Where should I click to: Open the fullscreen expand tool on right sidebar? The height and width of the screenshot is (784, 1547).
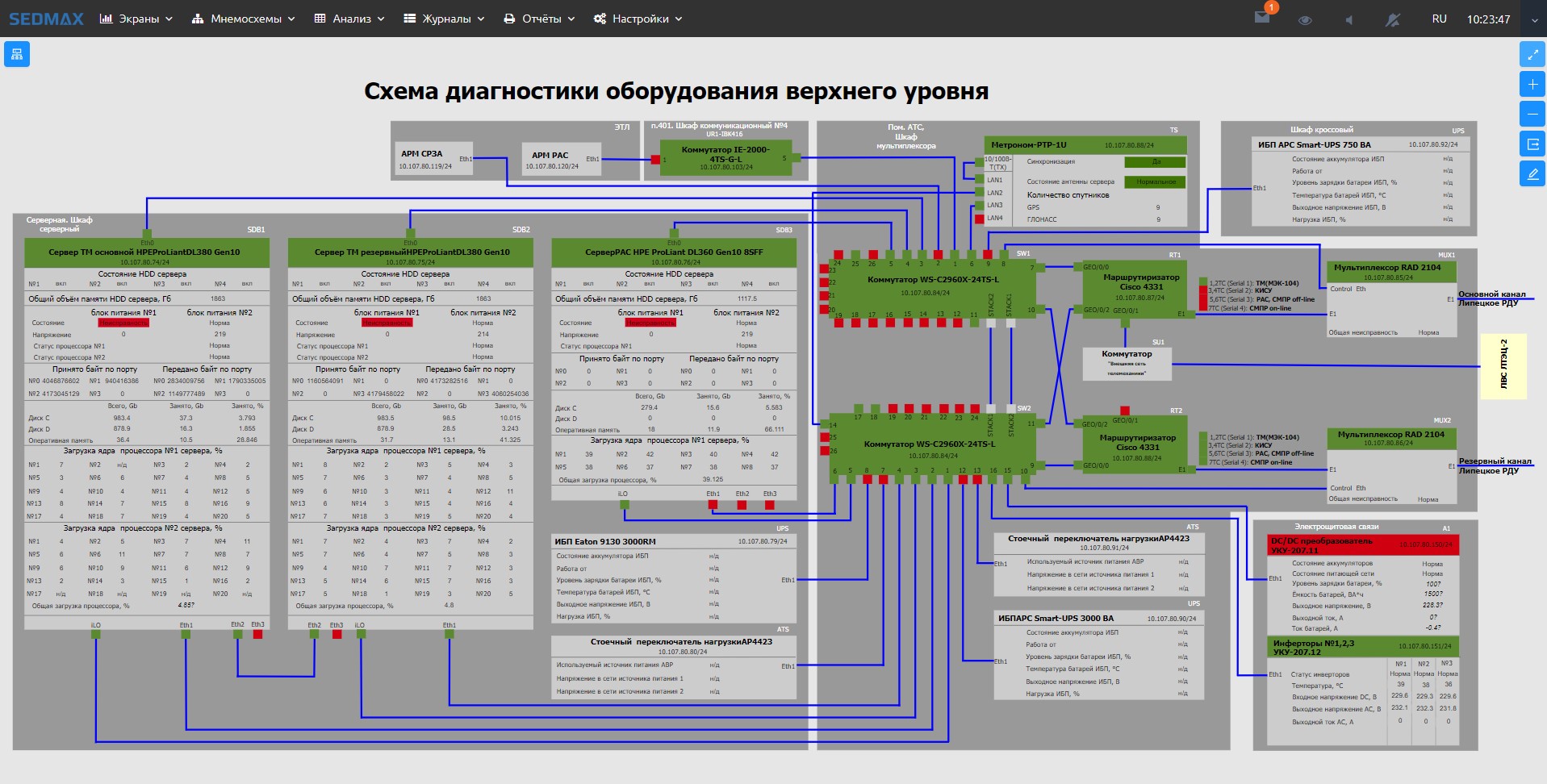coord(1532,54)
